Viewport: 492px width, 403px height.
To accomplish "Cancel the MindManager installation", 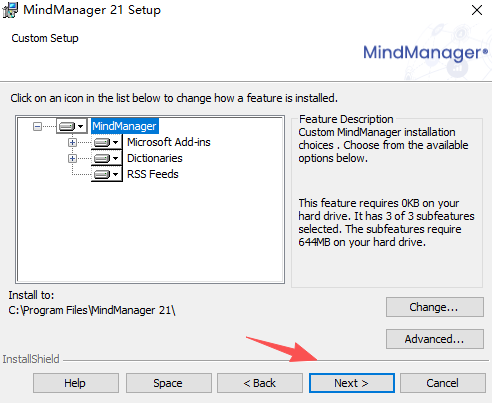I will (x=443, y=383).
